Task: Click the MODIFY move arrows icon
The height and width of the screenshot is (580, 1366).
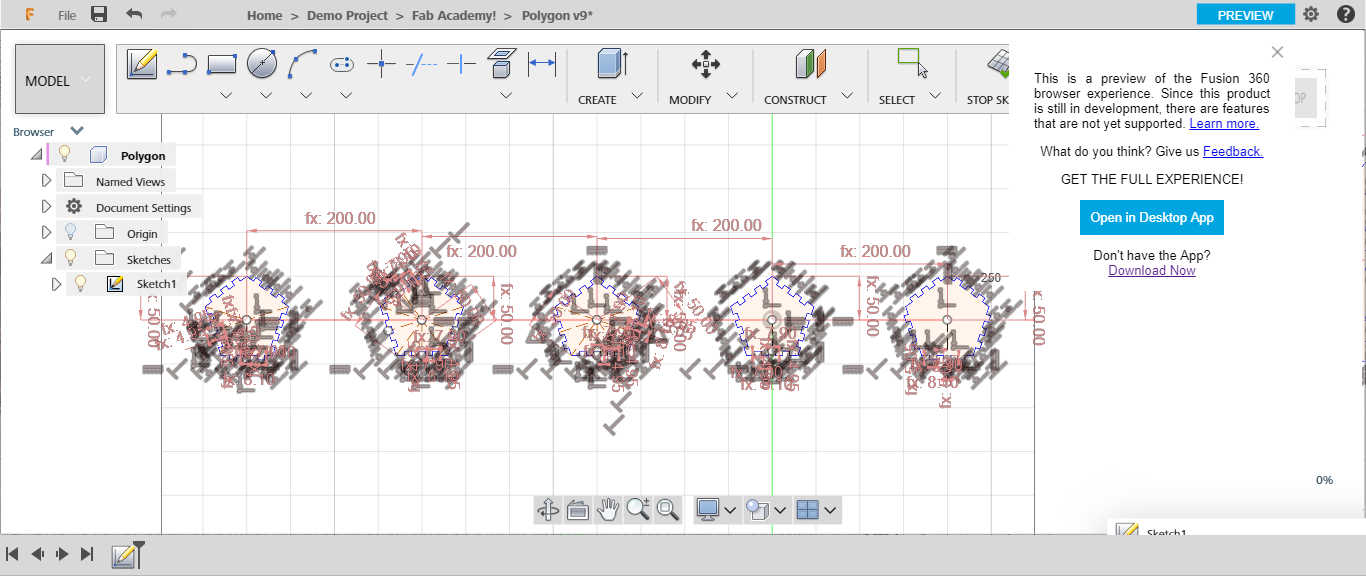Action: (x=706, y=65)
